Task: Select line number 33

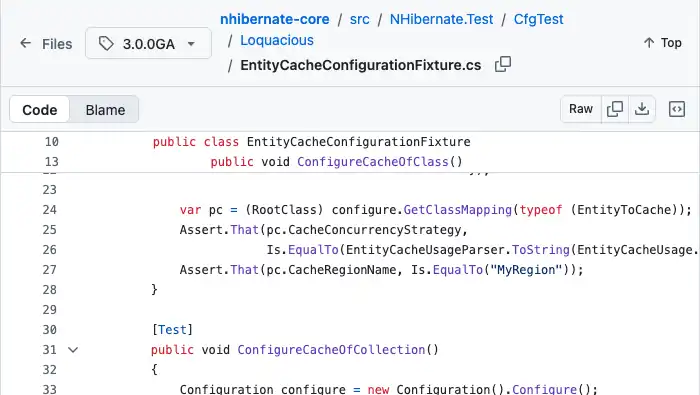Action: coord(50,389)
